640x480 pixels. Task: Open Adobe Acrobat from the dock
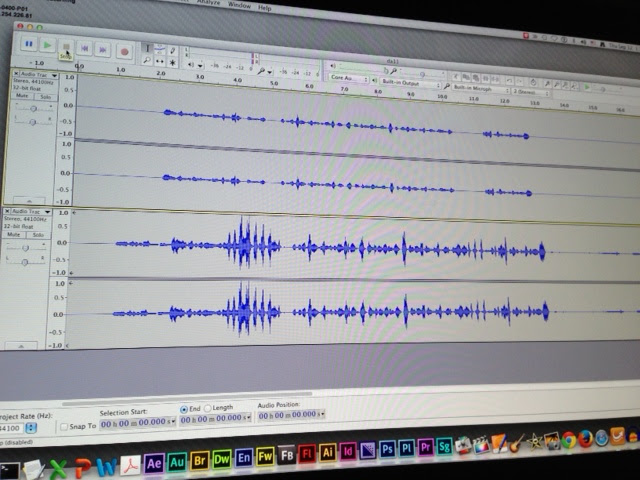[x=130, y=465]
